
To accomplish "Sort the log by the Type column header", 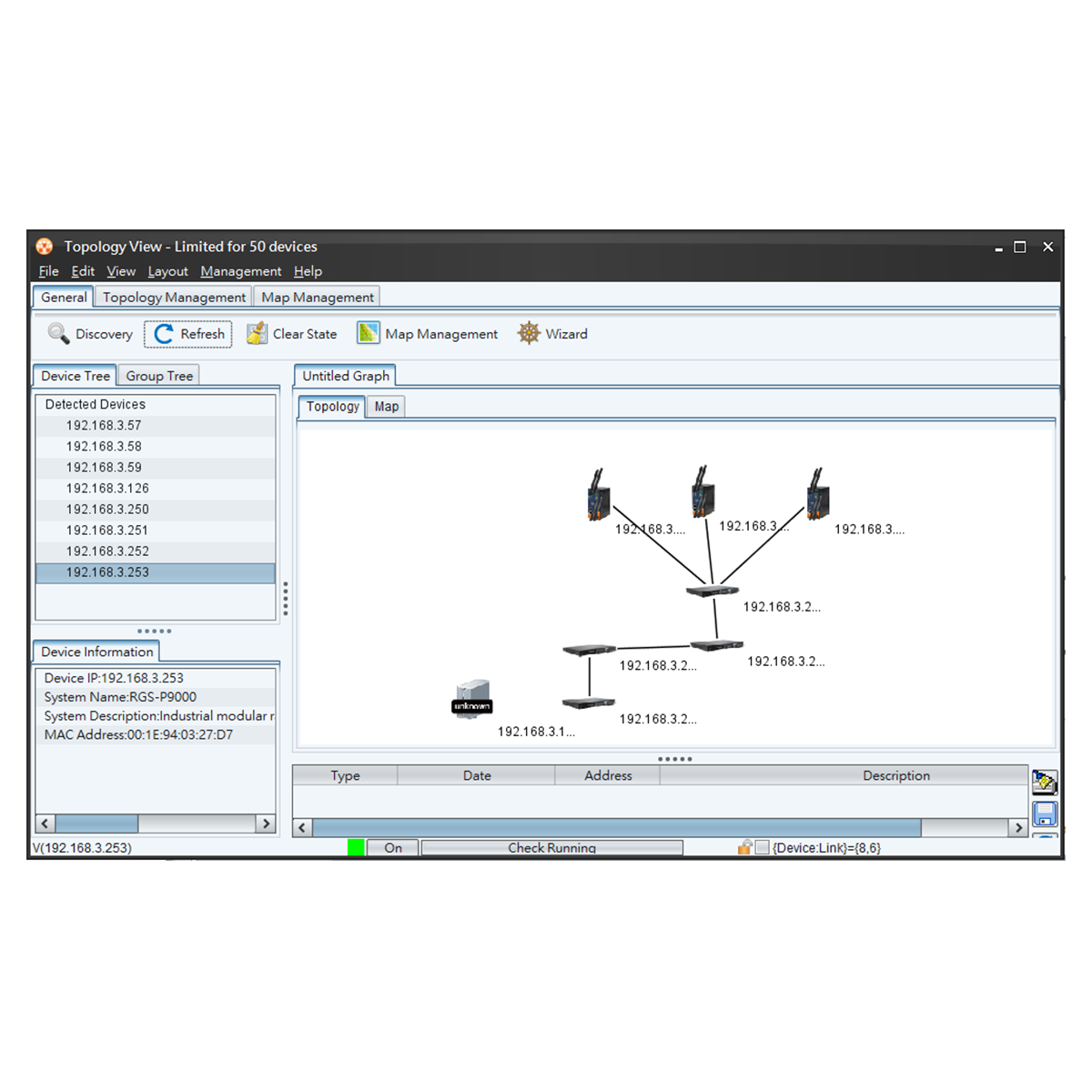I will (x=345, y=775).
